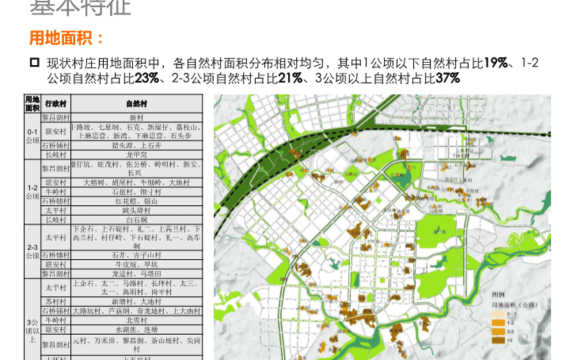Click the 0-1 公顷 category cell in table
The image size is (570, 360).
tap(33, 136)
